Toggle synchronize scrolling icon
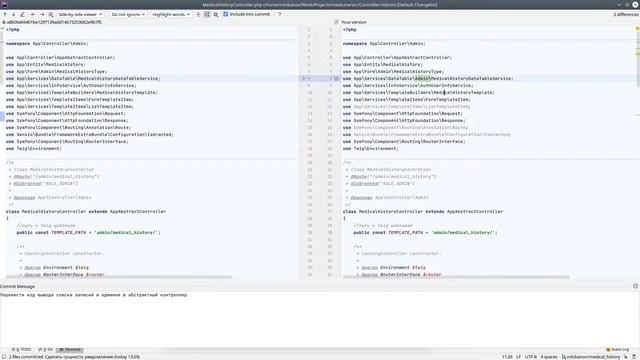 207,14
